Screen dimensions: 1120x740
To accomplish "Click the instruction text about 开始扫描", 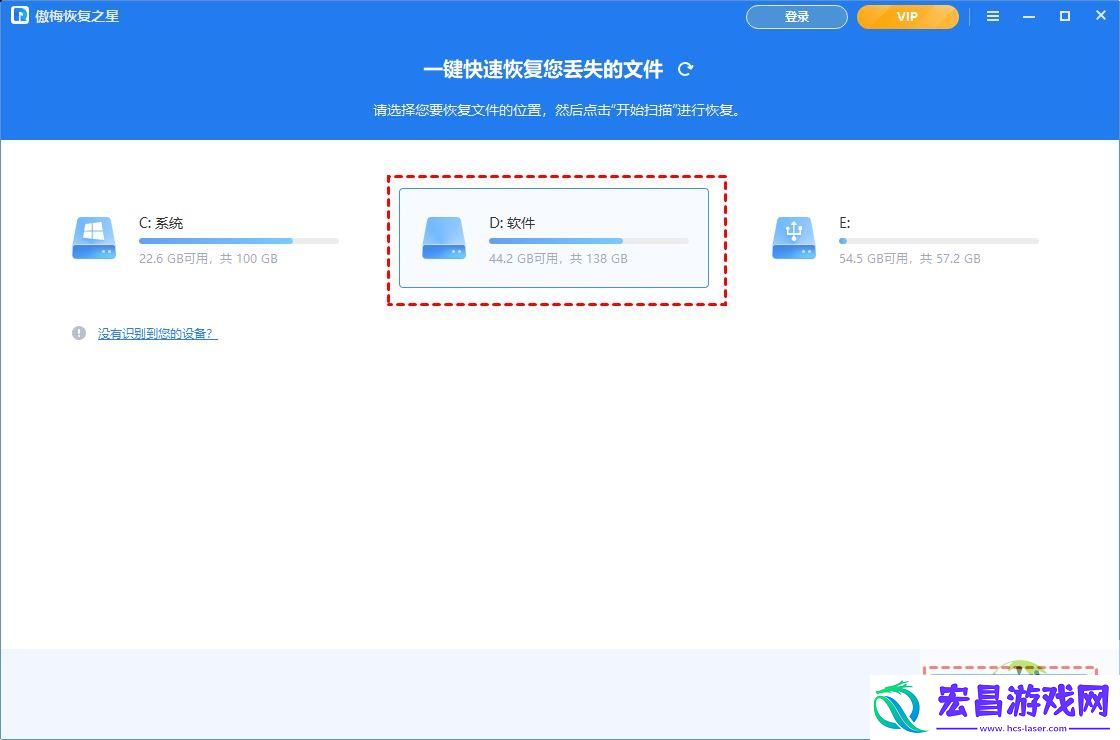I will coord(559,110).
